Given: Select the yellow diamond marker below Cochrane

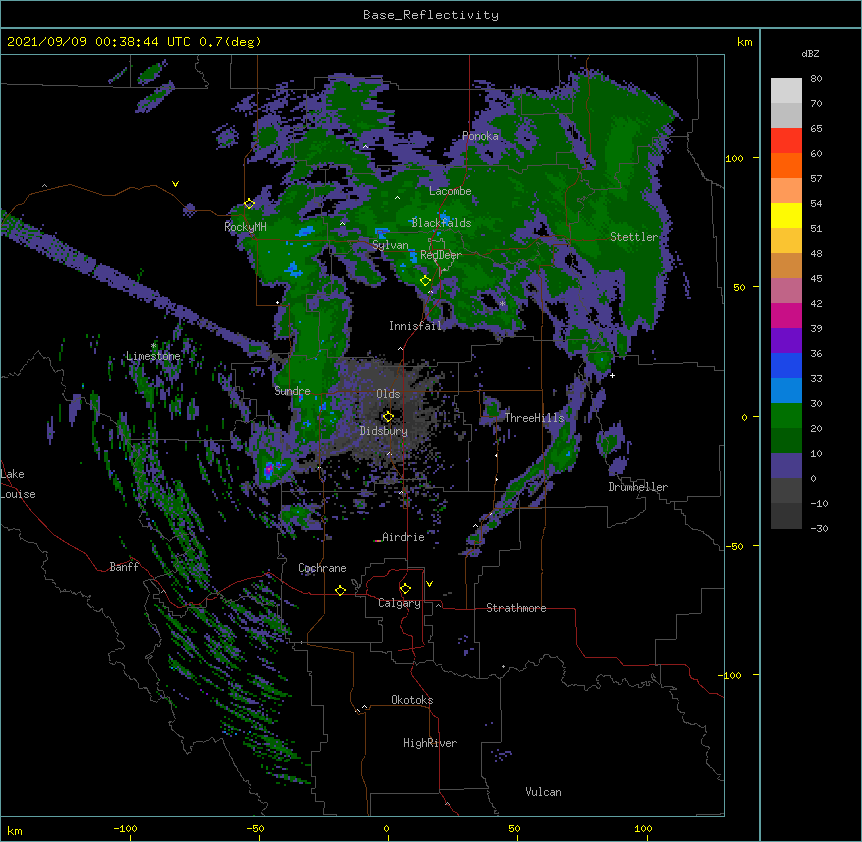Looking at the screenshot, I should 340,590.
